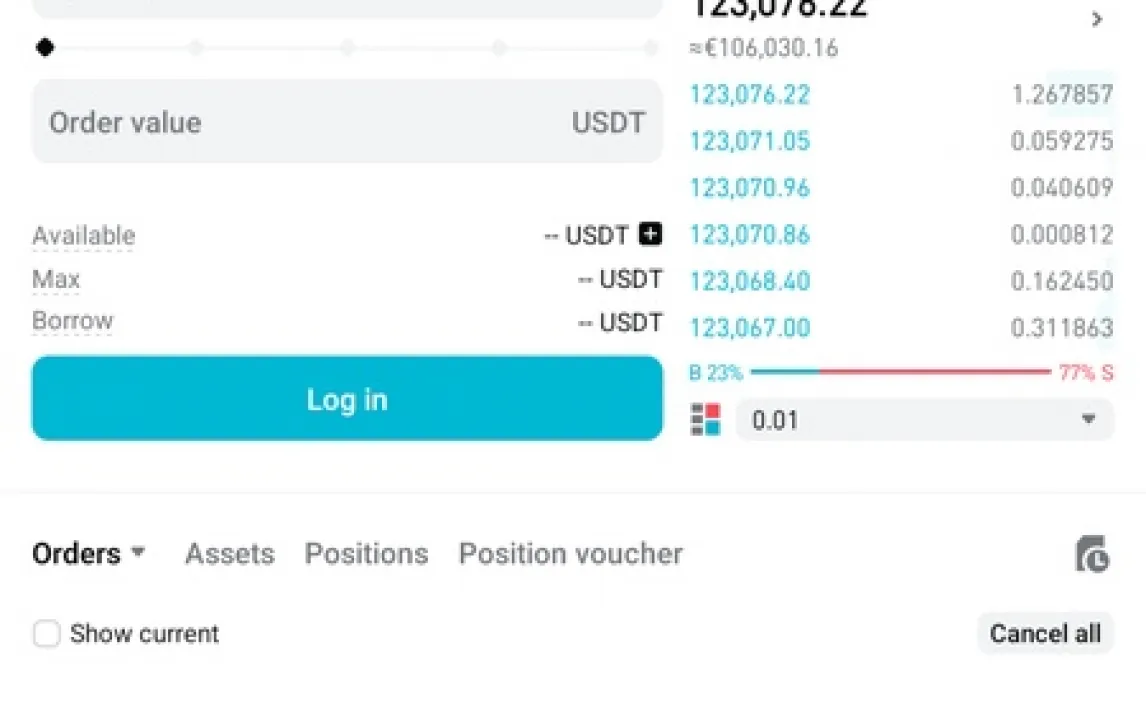The width and height of the screenshot is (1146, 716).
Task: Expand the Orders dropdown arrow
Action: tap(137, 552)
